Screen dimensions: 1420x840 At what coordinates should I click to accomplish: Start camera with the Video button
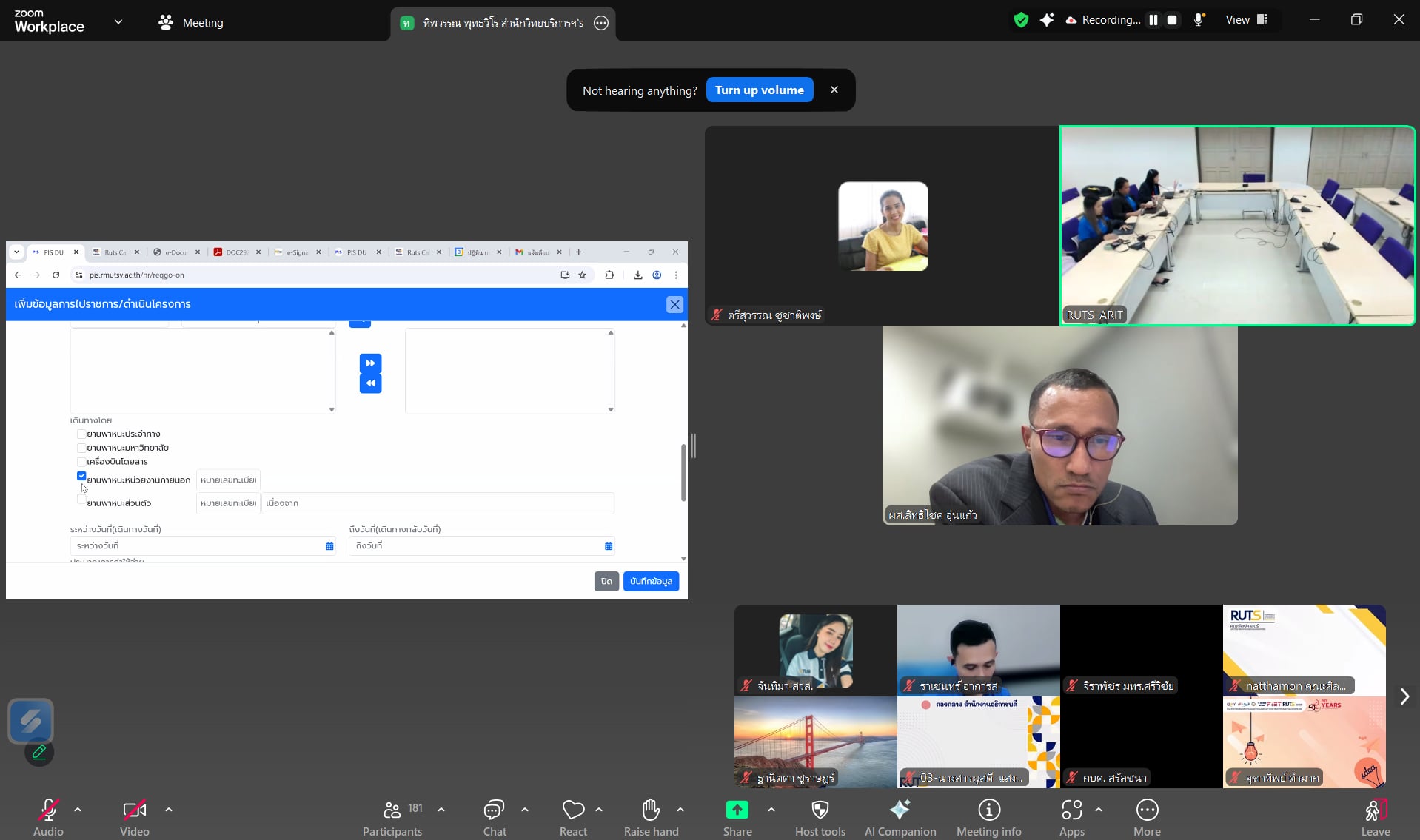pos(134,816)
